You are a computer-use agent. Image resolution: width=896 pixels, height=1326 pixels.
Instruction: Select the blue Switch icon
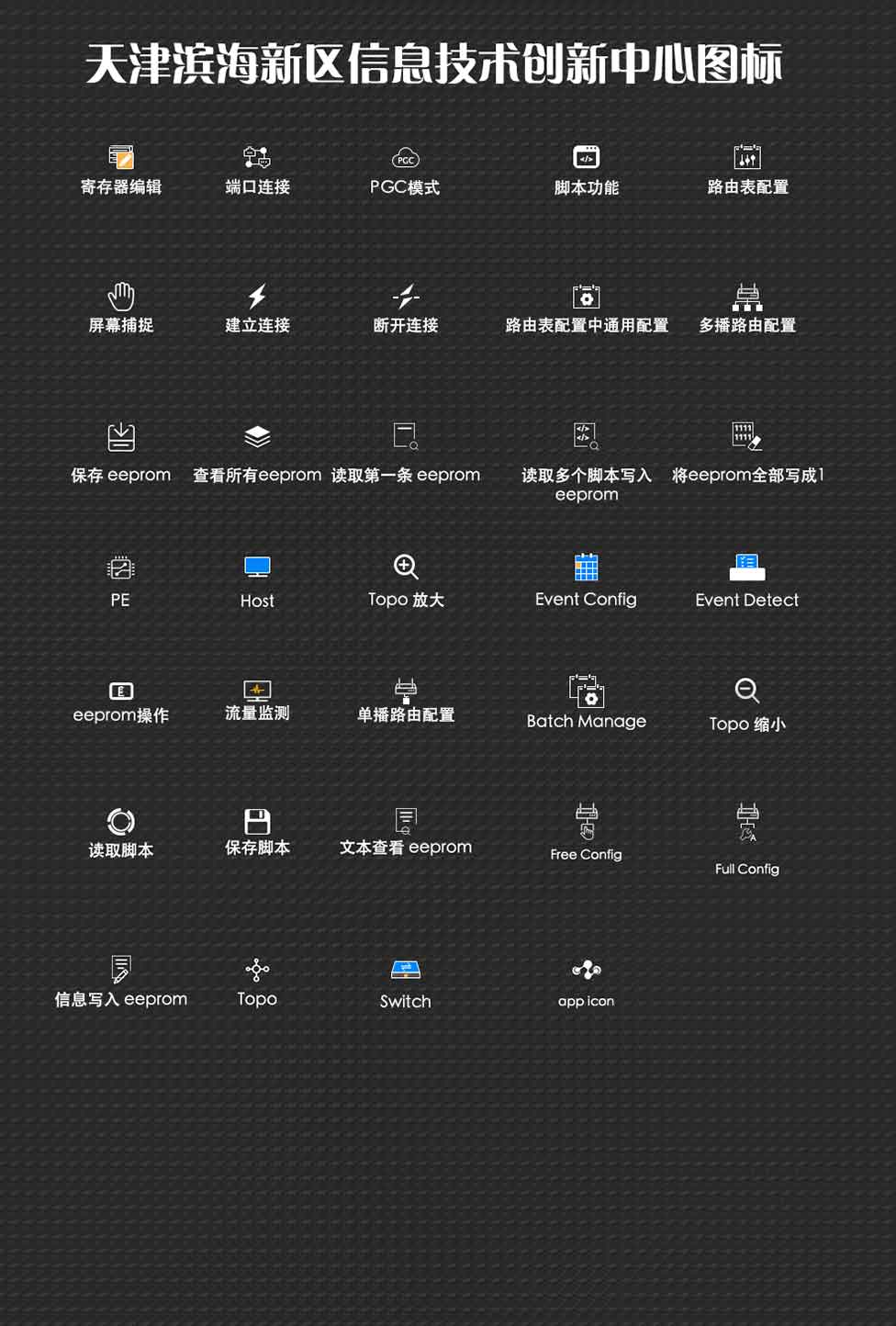(x=405, y=970)
